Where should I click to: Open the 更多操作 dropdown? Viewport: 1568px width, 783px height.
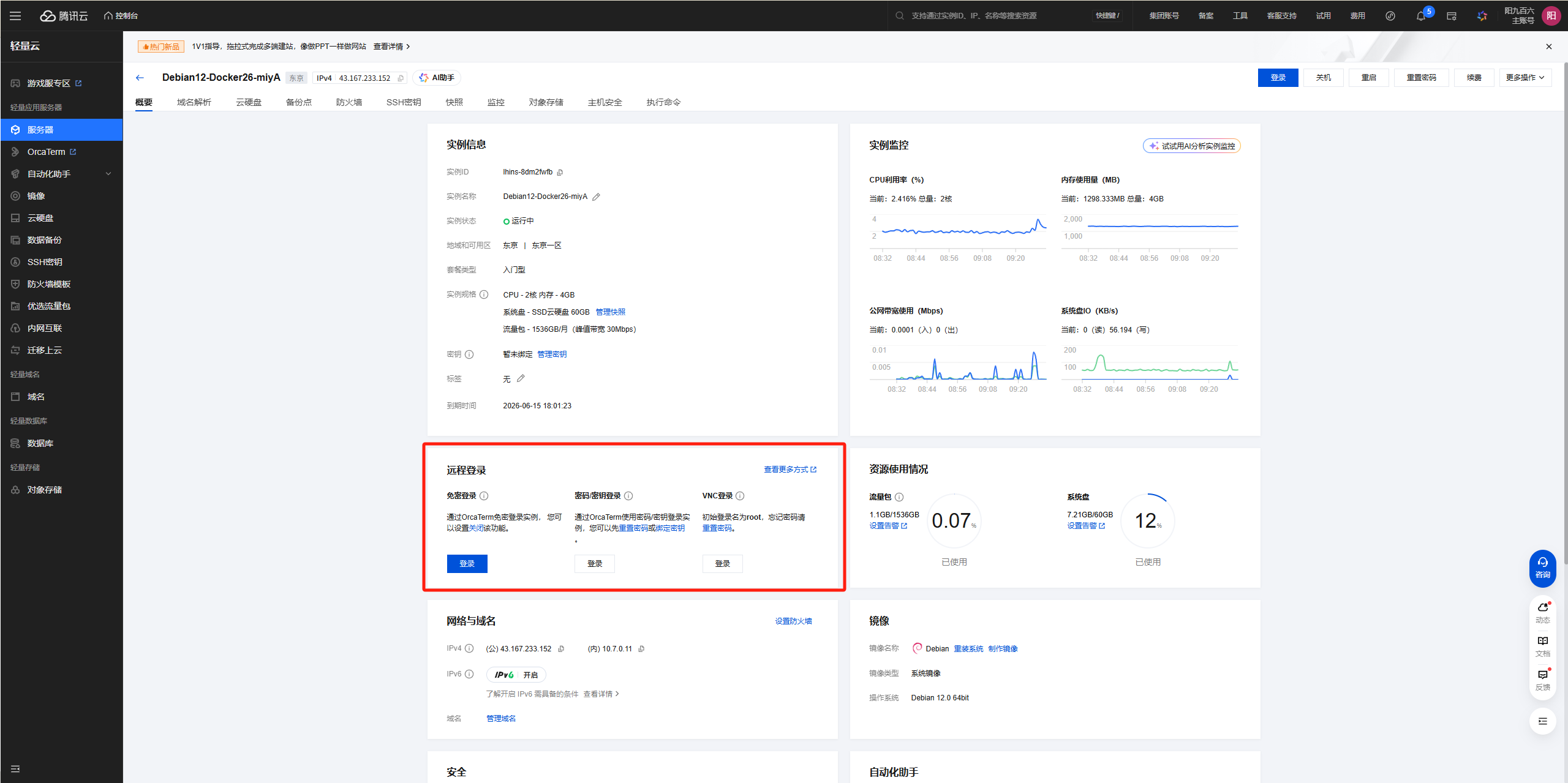pyautogui.click(x=1525, y=78)
